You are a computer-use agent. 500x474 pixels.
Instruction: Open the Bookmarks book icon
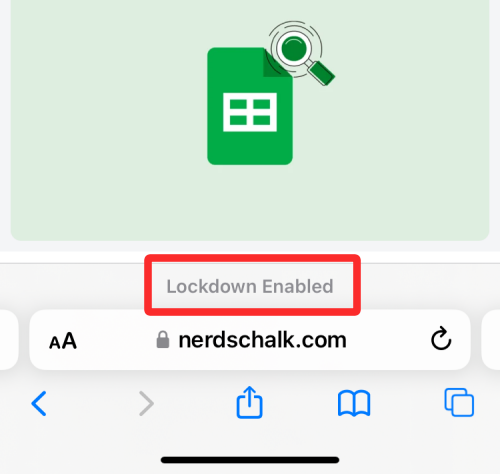(354, 403)
